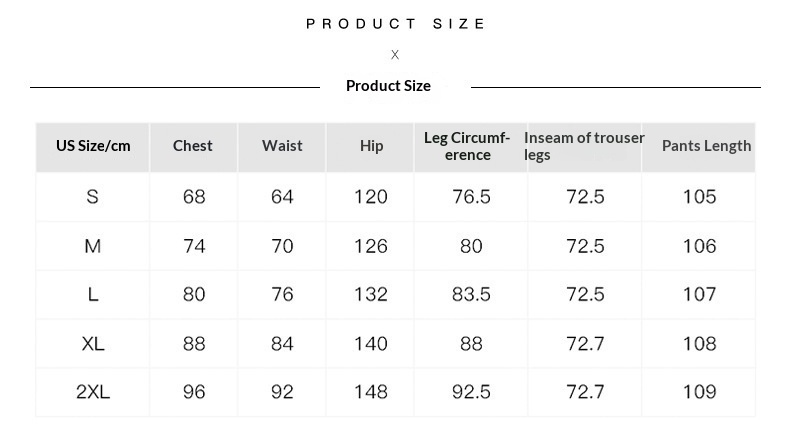Click the small X below the title

click(395, 55)
